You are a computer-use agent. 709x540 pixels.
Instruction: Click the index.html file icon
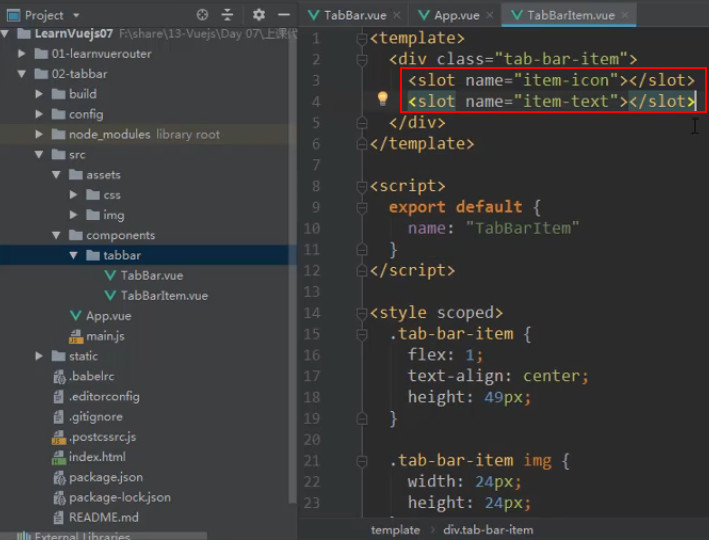pos(58,457)
